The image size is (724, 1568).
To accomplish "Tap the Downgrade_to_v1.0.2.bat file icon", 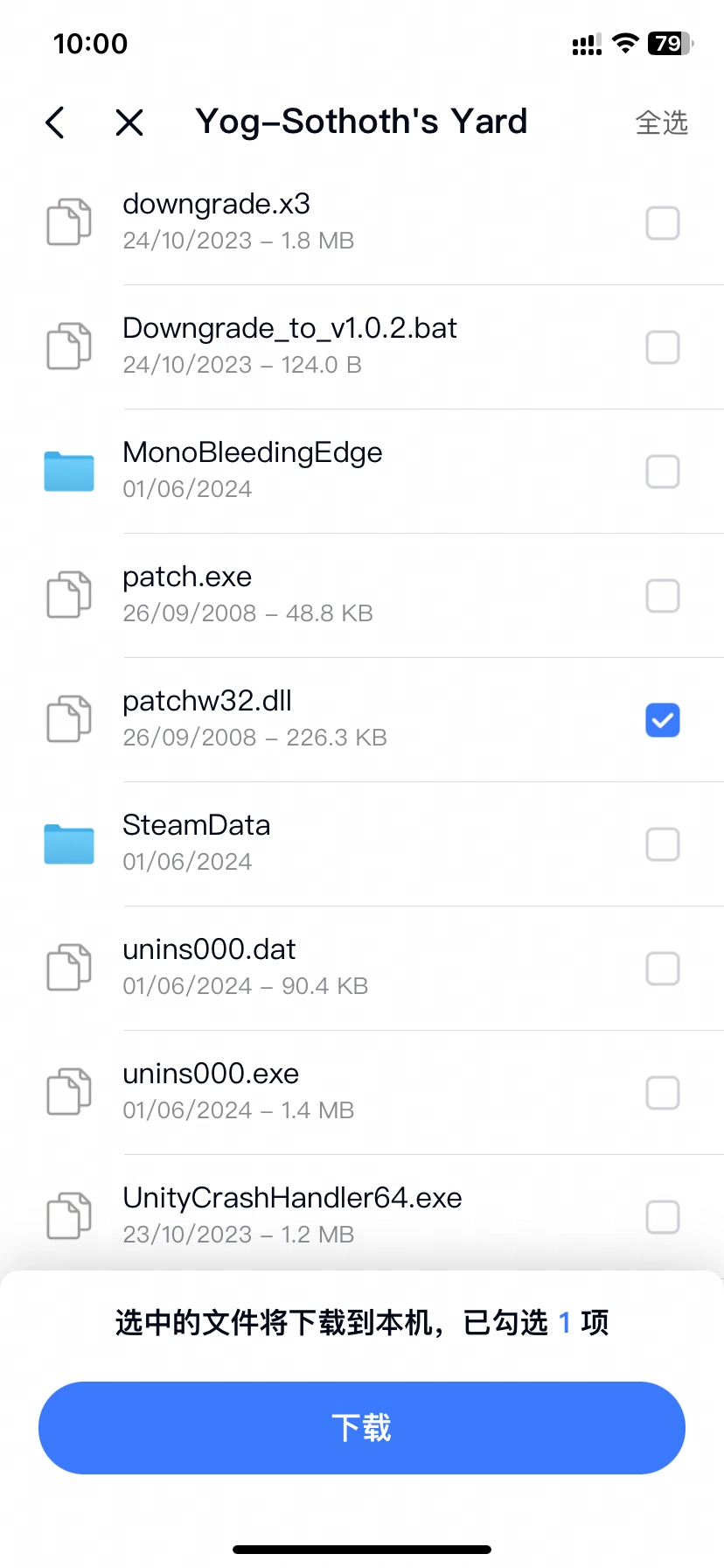I will (x=69, y=346).
